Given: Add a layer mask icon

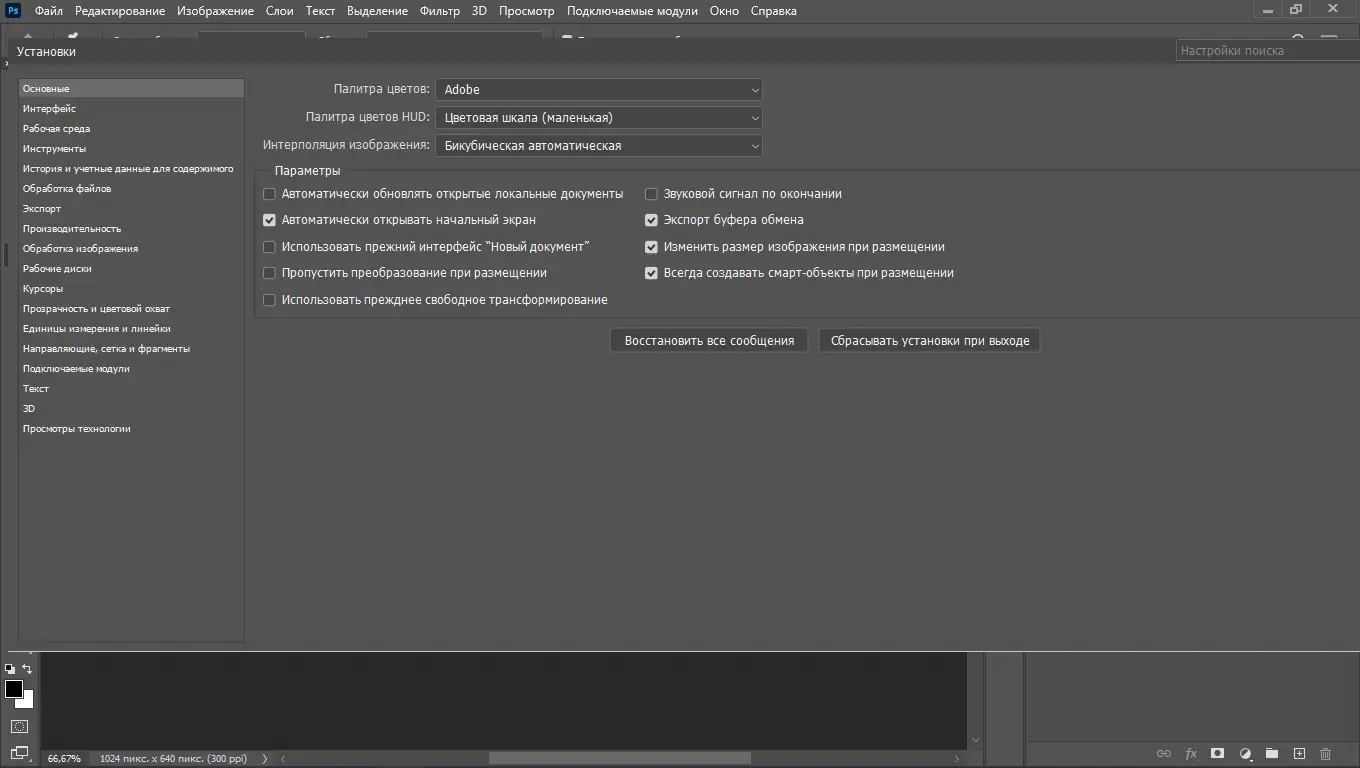Looking at the screenshot, I should point(1218,753).
